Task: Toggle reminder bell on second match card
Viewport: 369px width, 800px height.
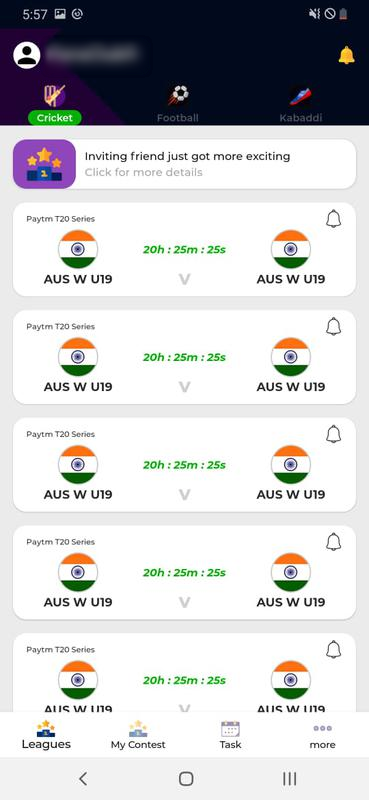Action: pos(333,327)
